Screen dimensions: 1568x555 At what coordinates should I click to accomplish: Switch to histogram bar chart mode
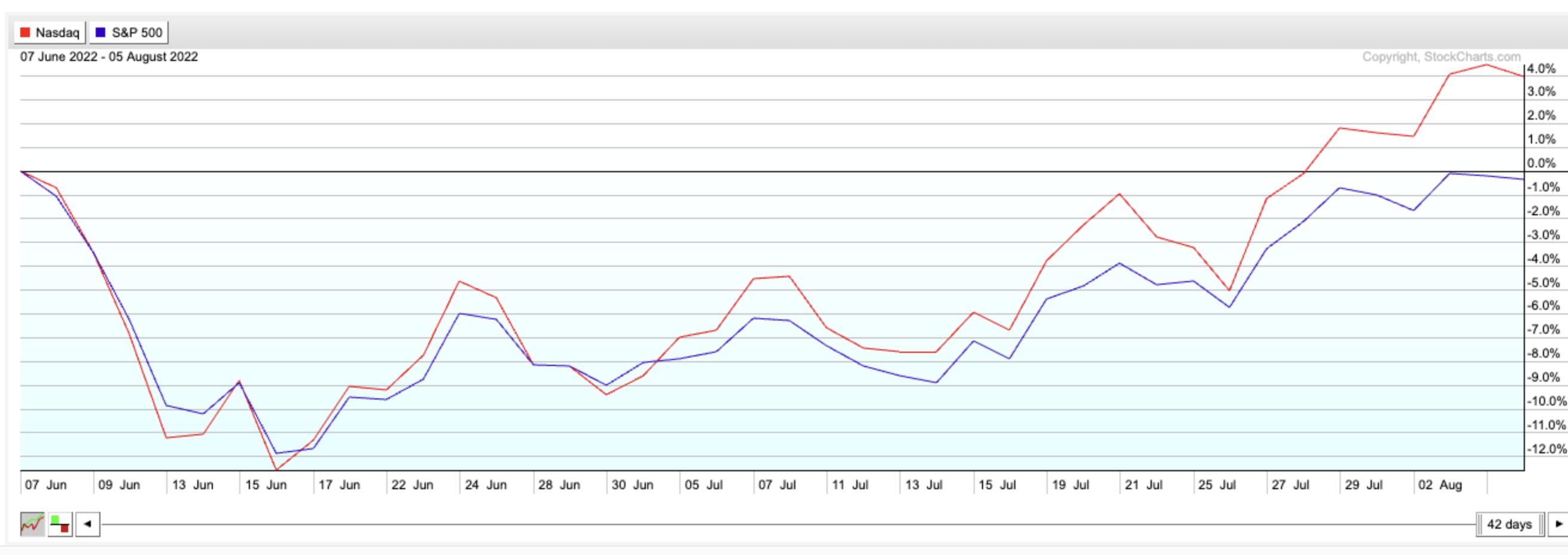[60, 524]
